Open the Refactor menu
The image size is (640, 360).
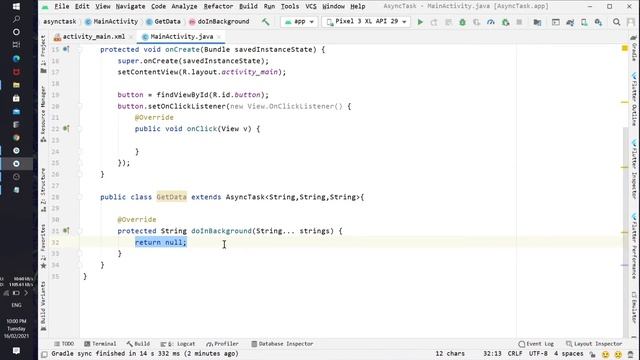point(218,7)
